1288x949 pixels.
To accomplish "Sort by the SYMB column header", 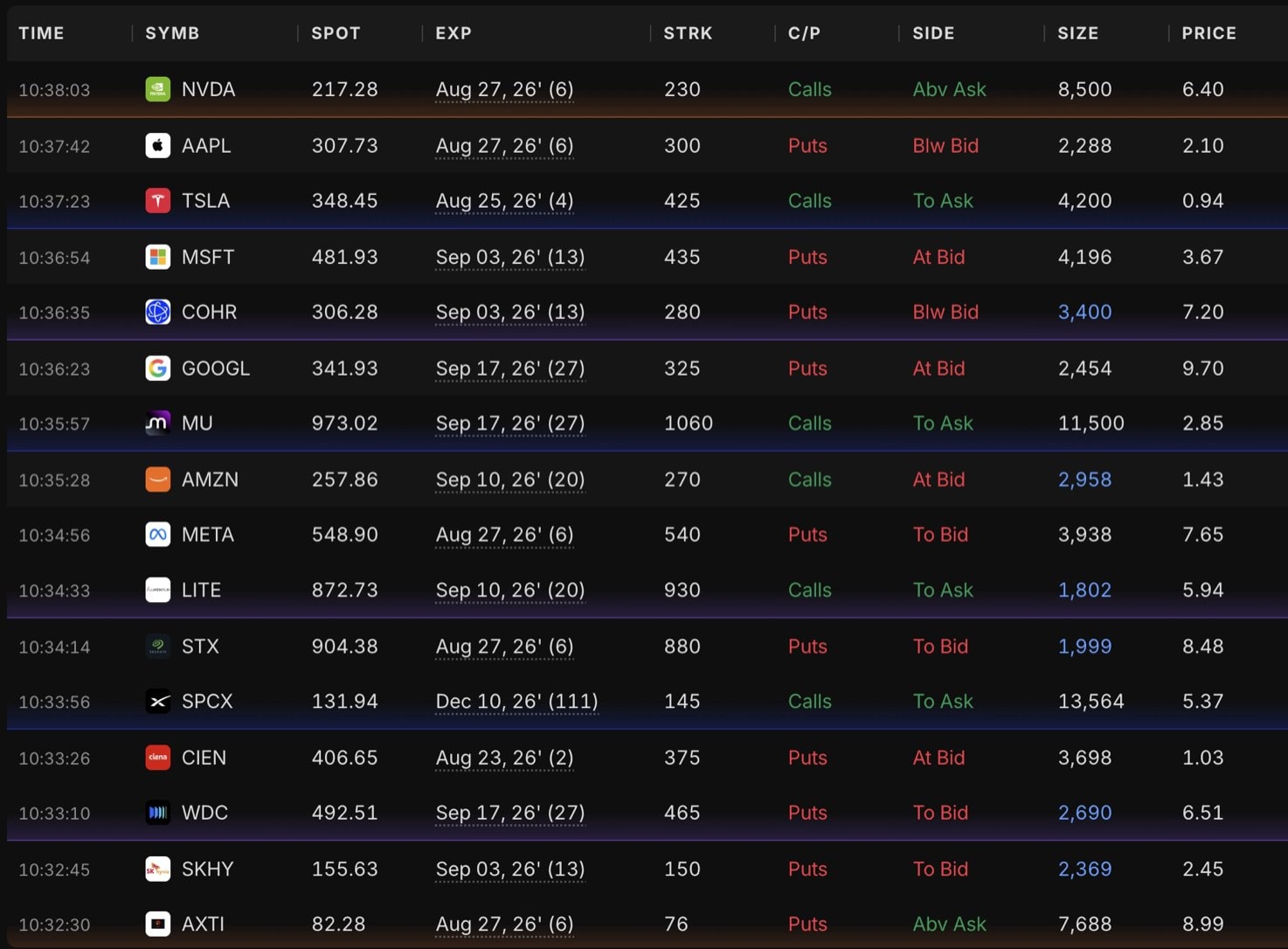I will [172, 33].
